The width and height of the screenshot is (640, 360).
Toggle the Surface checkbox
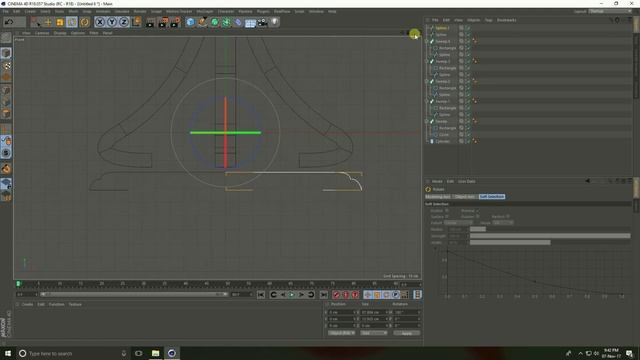tap(447, 216)
